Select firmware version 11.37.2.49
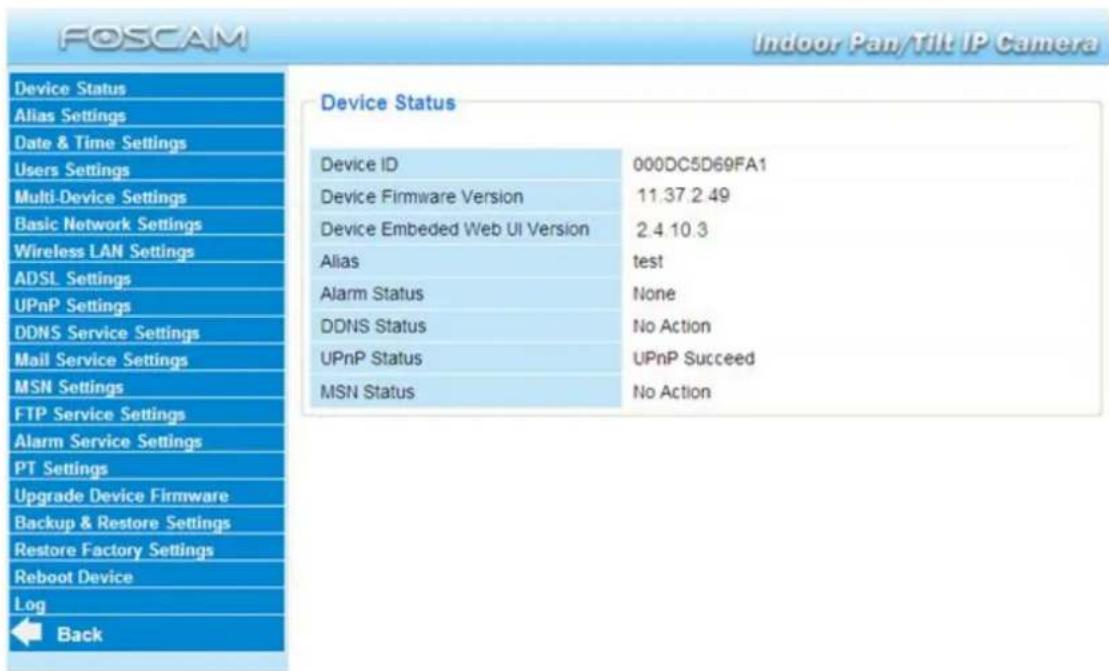 pyautogui.click(x=683, y=196)
